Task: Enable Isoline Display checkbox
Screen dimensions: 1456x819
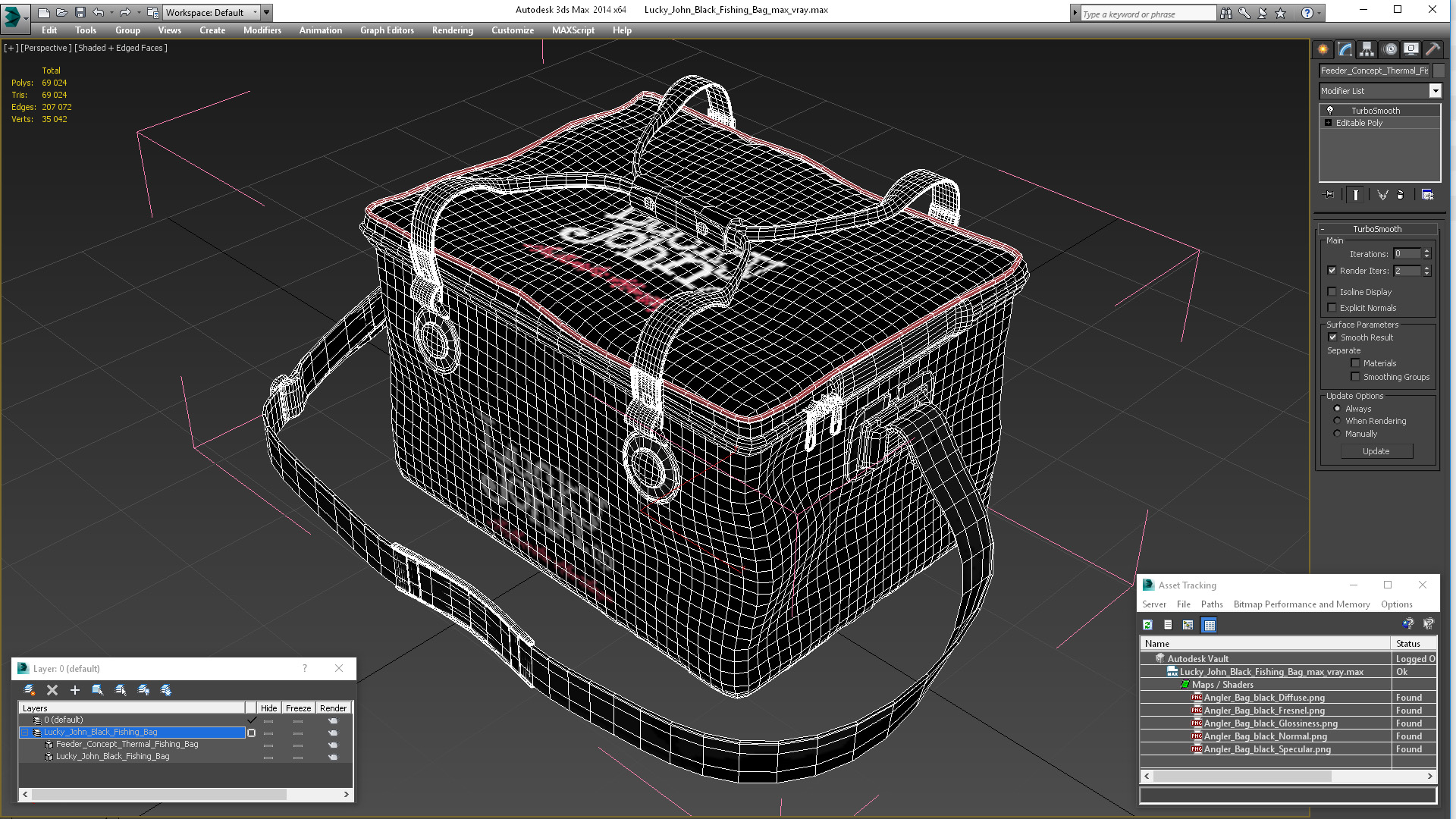Action: [1332, 292]
